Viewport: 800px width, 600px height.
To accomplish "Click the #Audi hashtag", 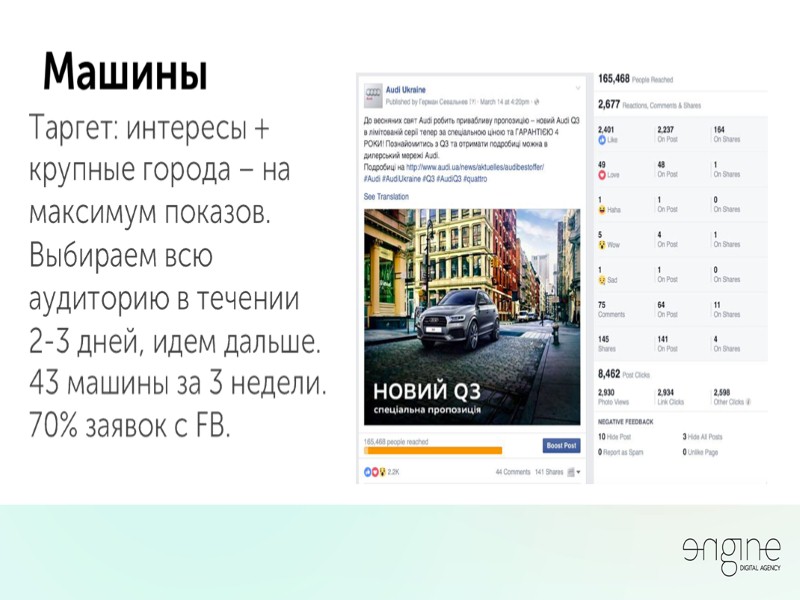I will coord(372,179).
